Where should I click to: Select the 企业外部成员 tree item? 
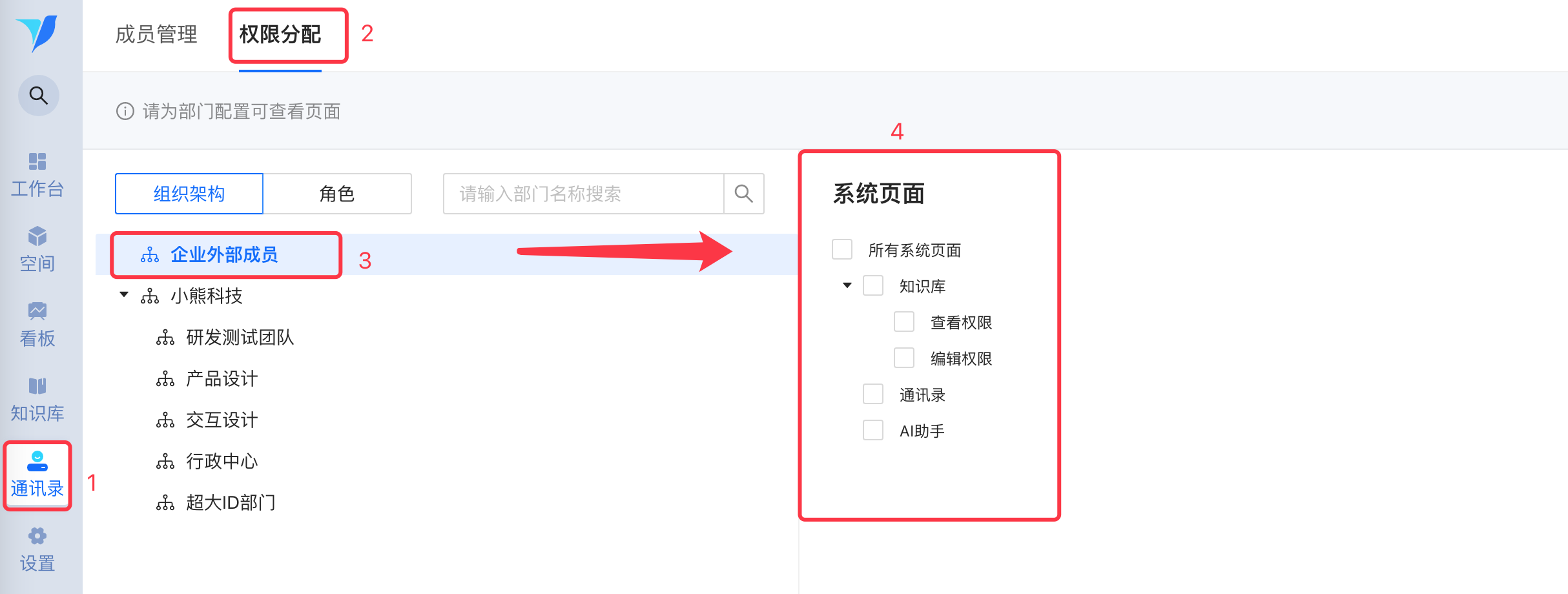tap(224, 254)
